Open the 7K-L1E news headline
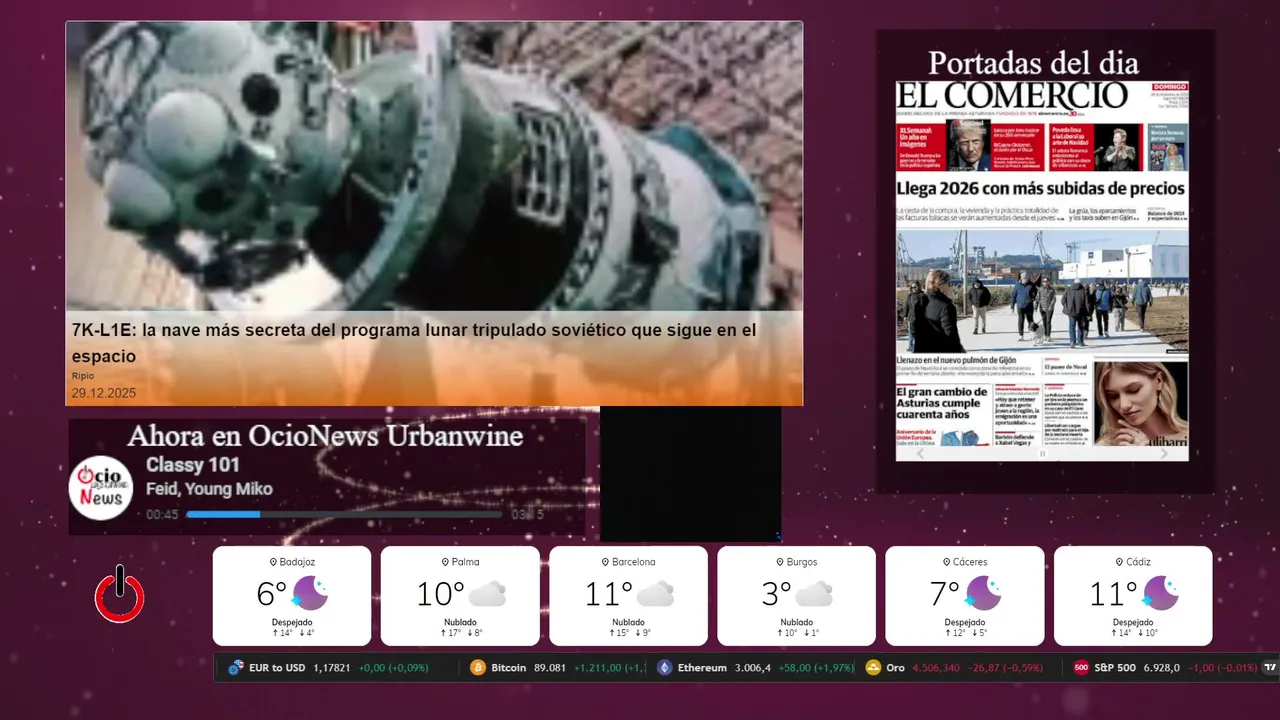Image resolution: width=1280 pixels, height=720 pixels. (414, 342)
